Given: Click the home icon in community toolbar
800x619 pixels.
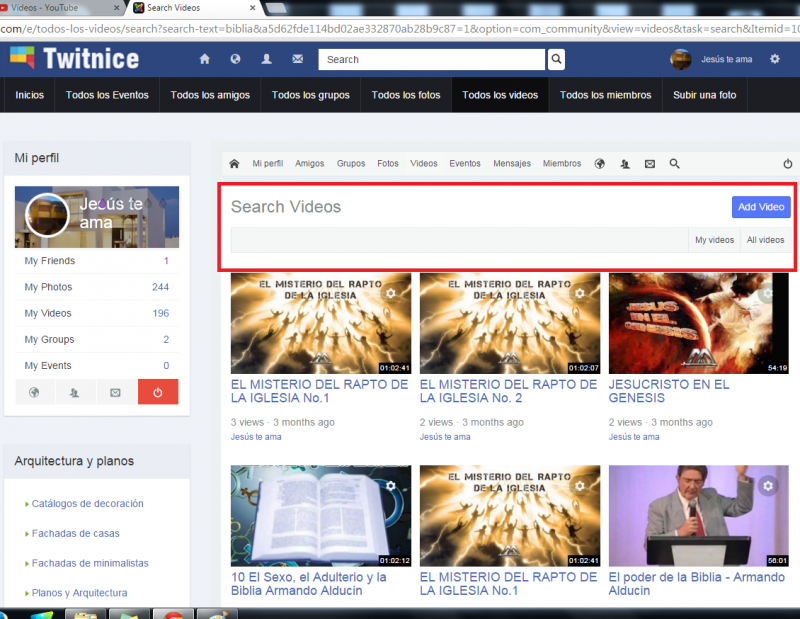Looking at the screenshot, I should point(234,163).
